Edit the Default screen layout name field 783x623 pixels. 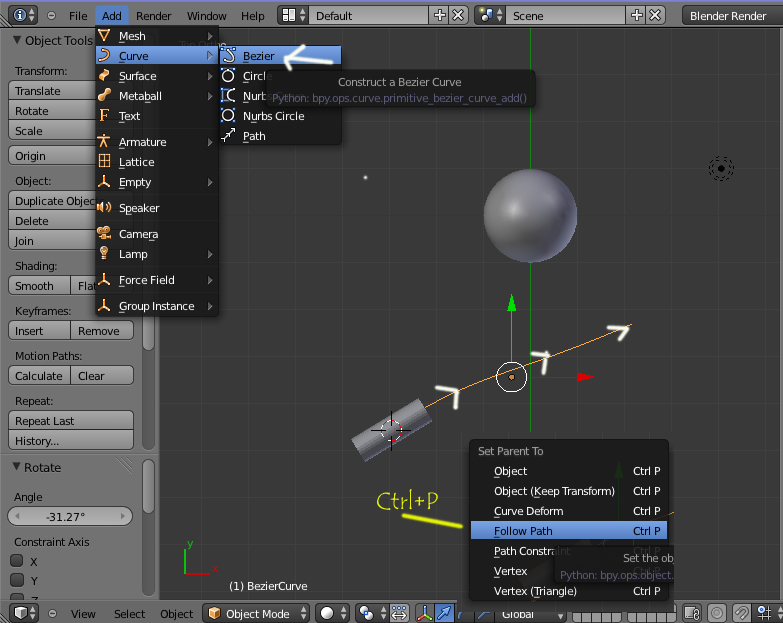pos(369,15)
